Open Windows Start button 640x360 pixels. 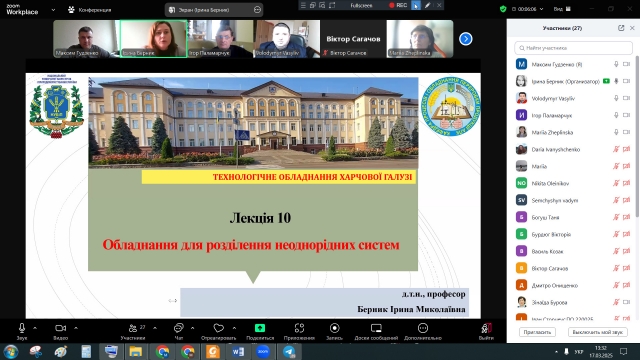11,351
